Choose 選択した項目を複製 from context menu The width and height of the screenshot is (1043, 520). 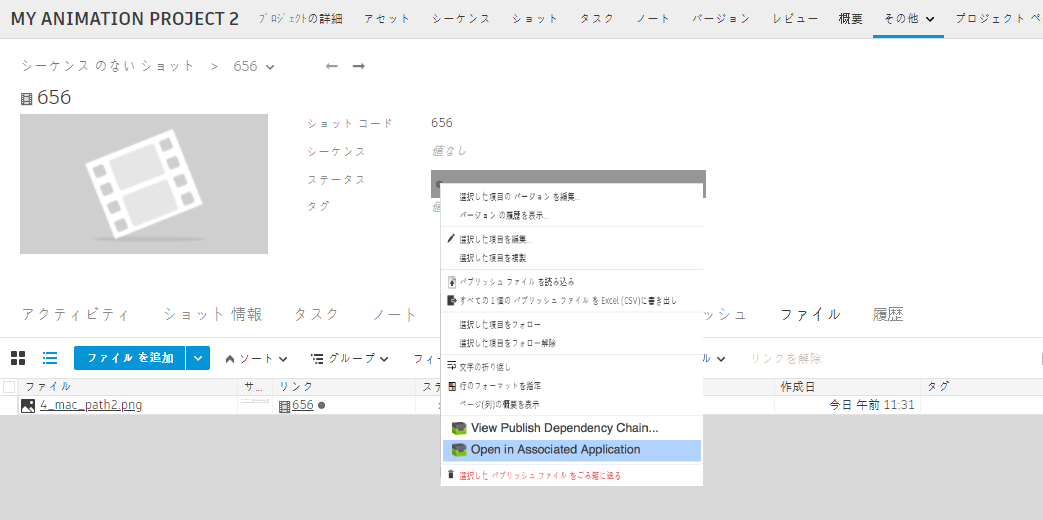492,257
